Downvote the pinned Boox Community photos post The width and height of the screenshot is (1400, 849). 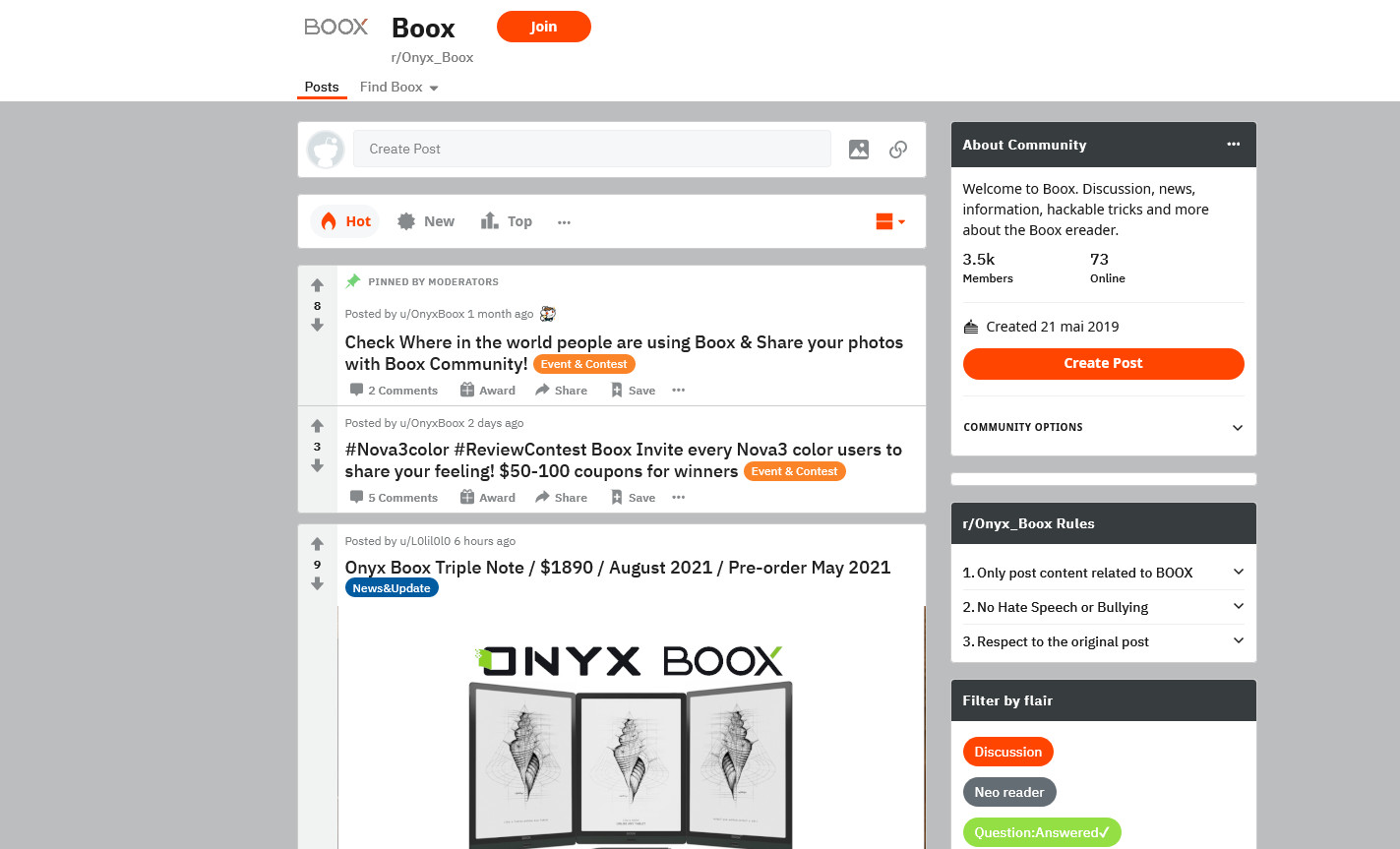click(x=317, y=325)
